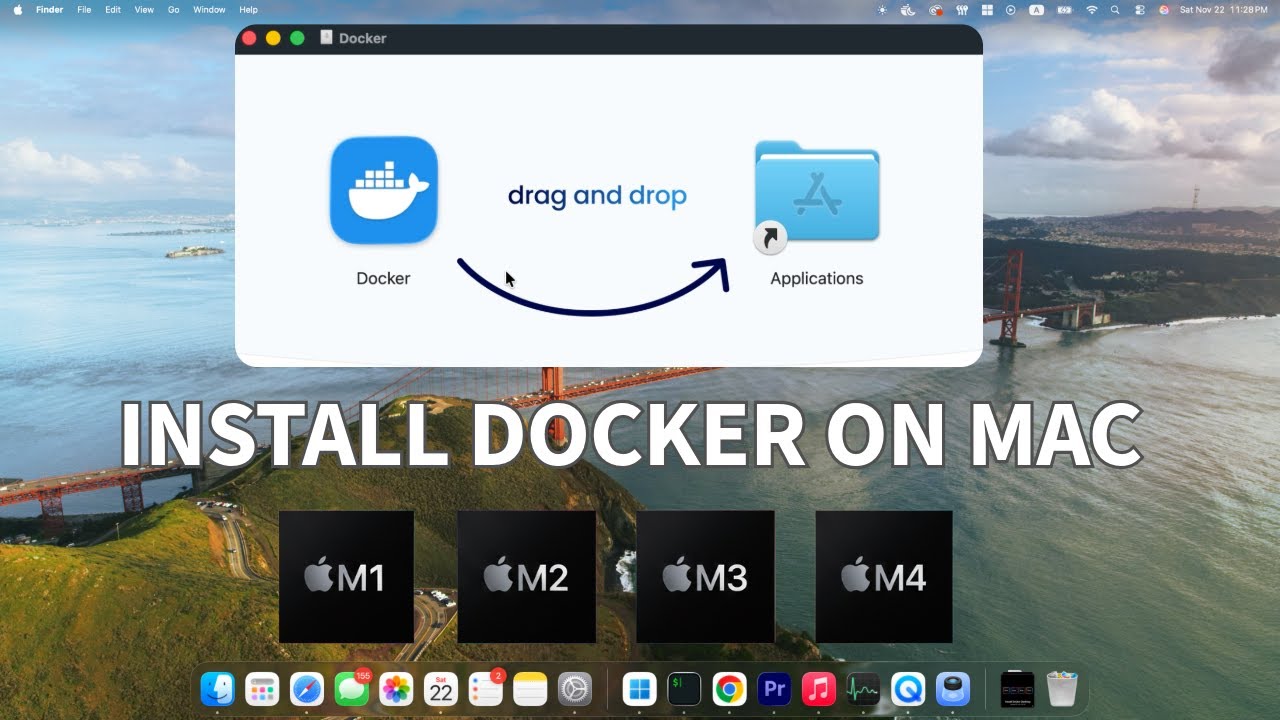Screen dimensions: 1280x720
Task: Open QuickTime Player in dock
Action: tap(908, 689)
